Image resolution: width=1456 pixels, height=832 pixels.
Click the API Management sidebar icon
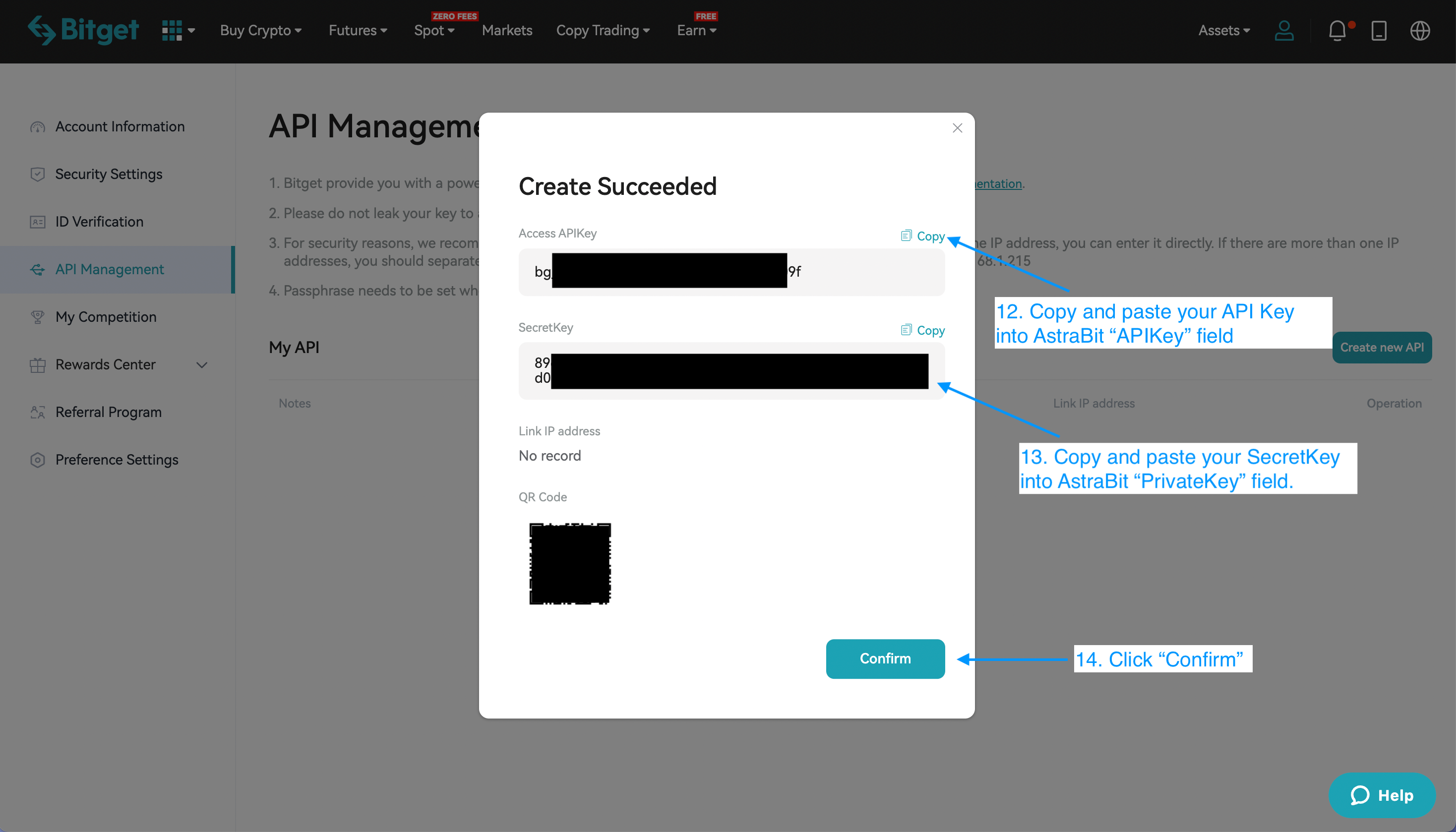38,269
